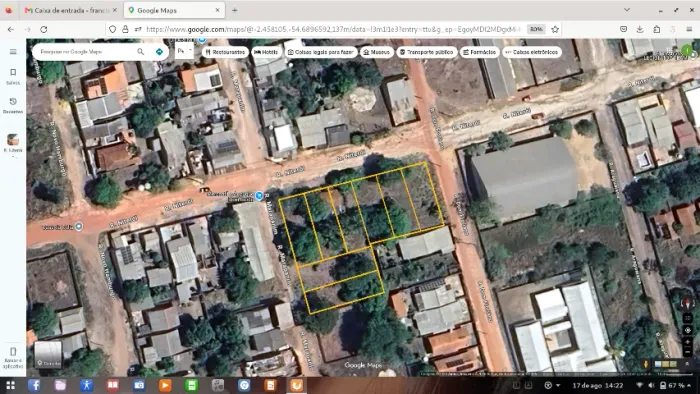Expand the imagery strip arrow at bottom right
Viewport: 700px width, 394px height.
pos(687,364)
